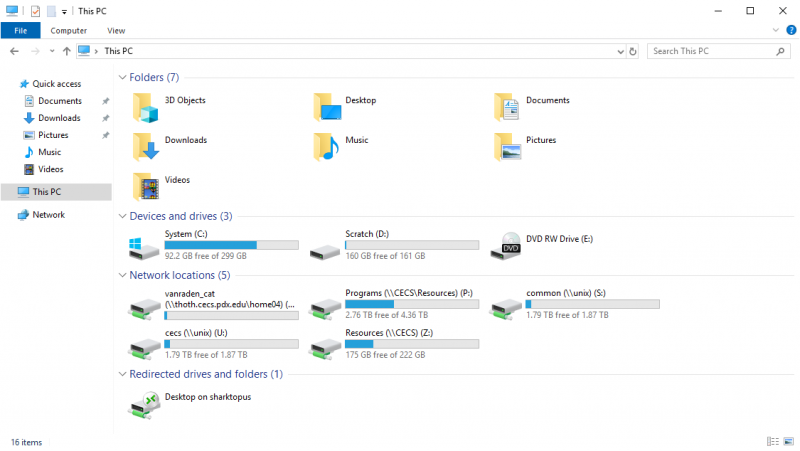
Task: Select the cecs (U:) network drive icon
Action: (x=145, y=349)
